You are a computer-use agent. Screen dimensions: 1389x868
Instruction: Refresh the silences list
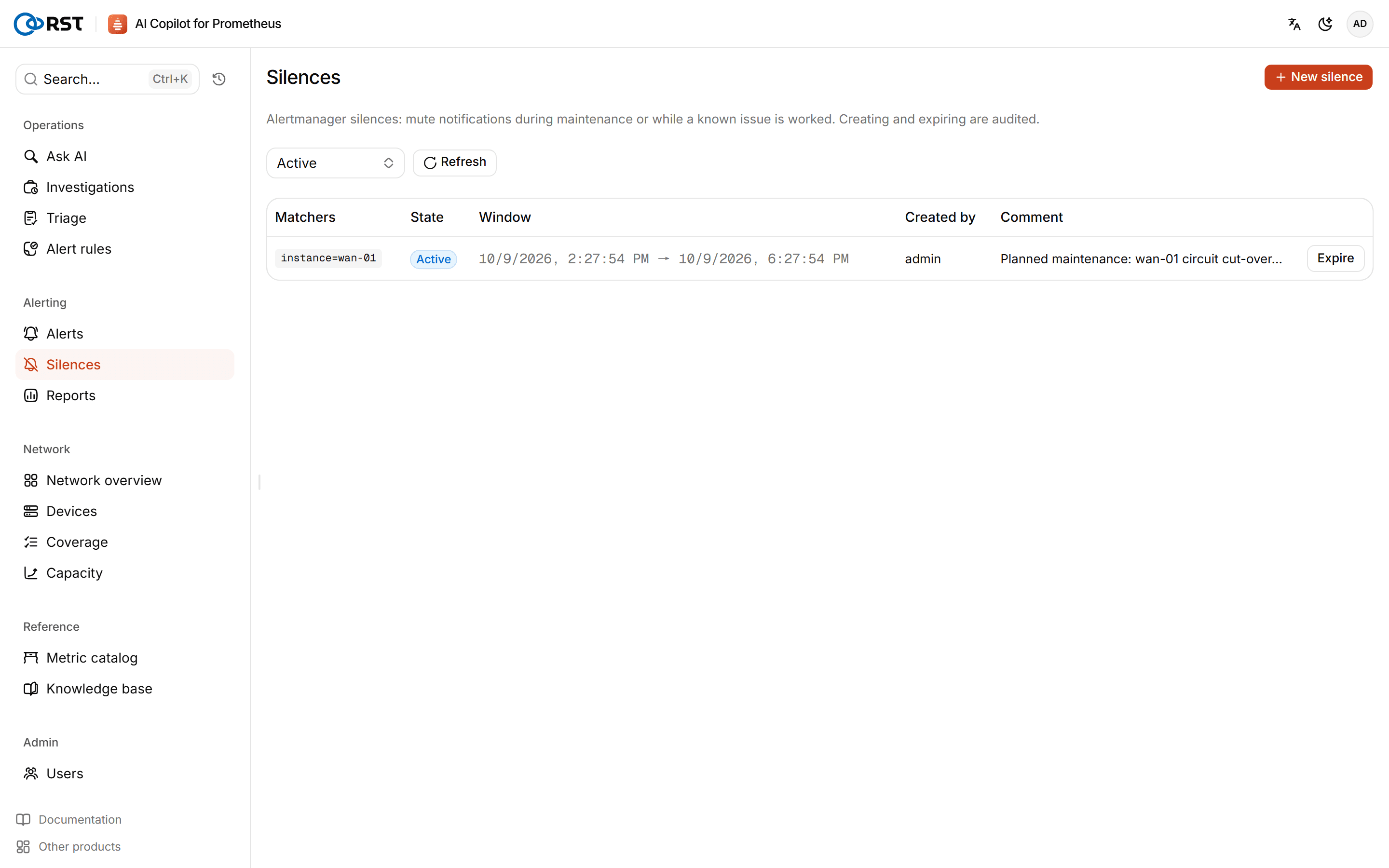pyautogui.click(x=455, y=163)
